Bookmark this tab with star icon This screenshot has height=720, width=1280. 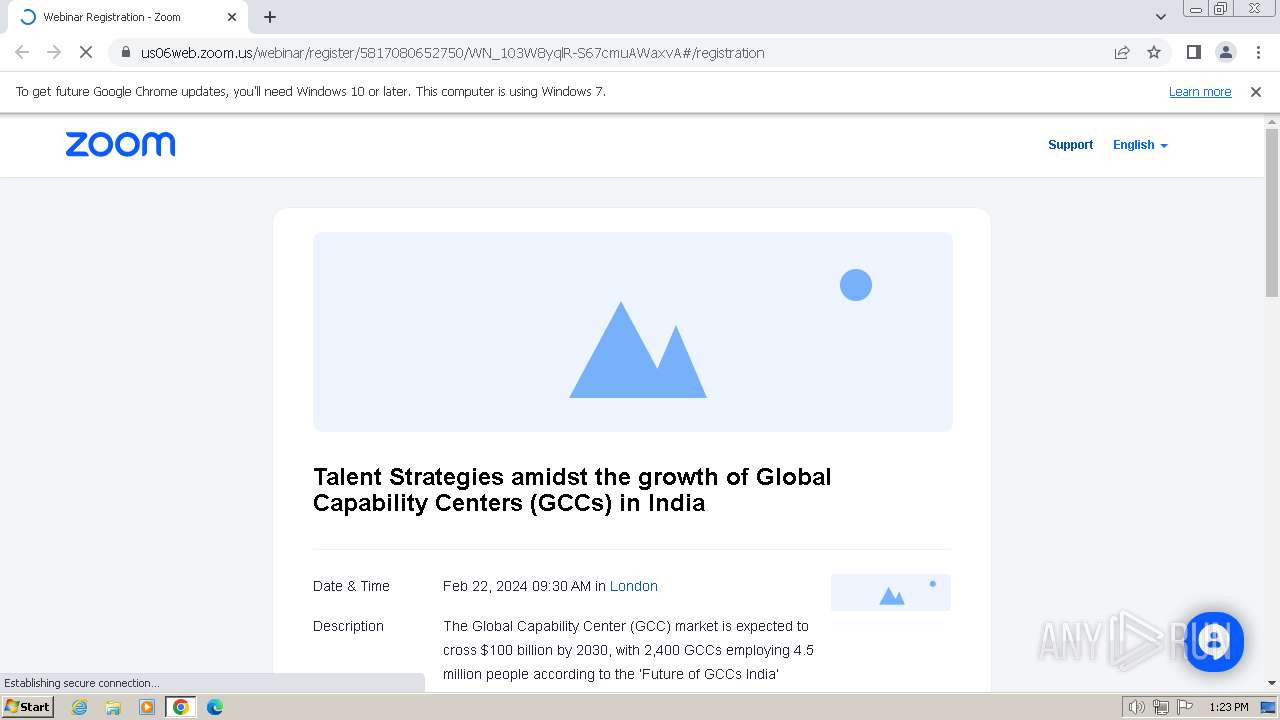(x=1154, y=53)
